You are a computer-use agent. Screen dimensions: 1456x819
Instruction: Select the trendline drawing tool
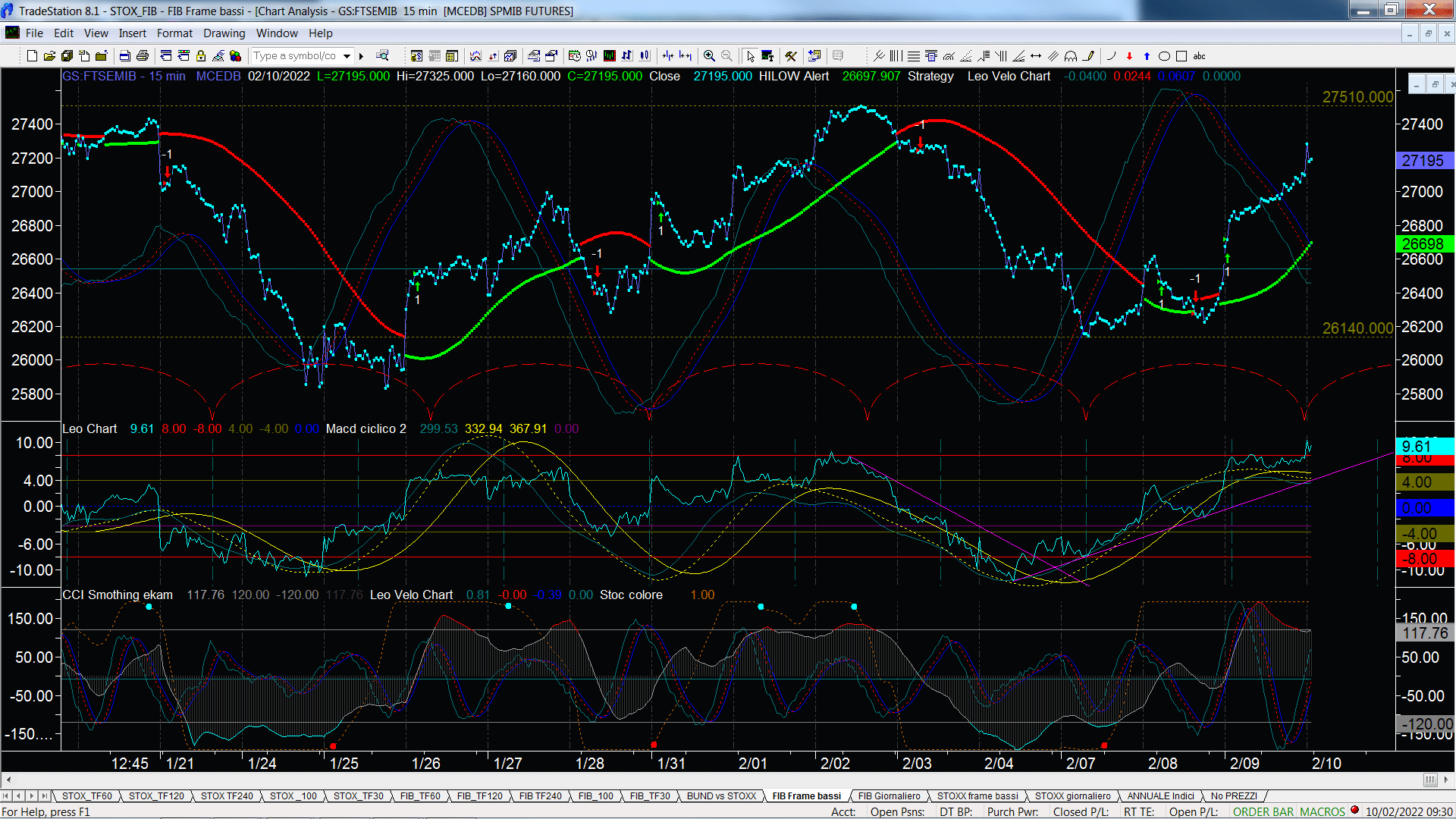879,56
